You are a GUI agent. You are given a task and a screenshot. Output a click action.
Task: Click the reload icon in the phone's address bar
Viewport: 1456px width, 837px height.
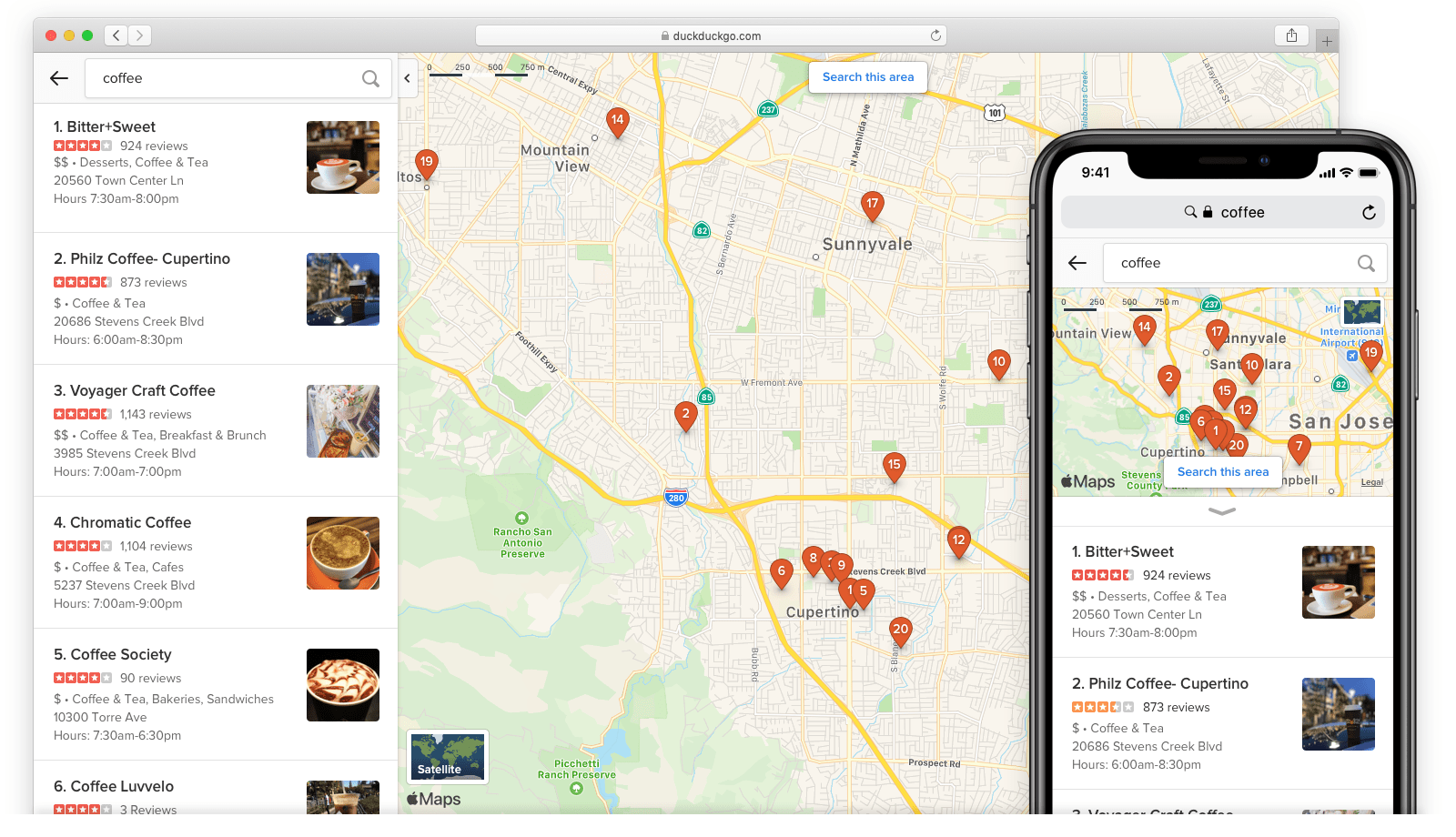pos(1370,212)
